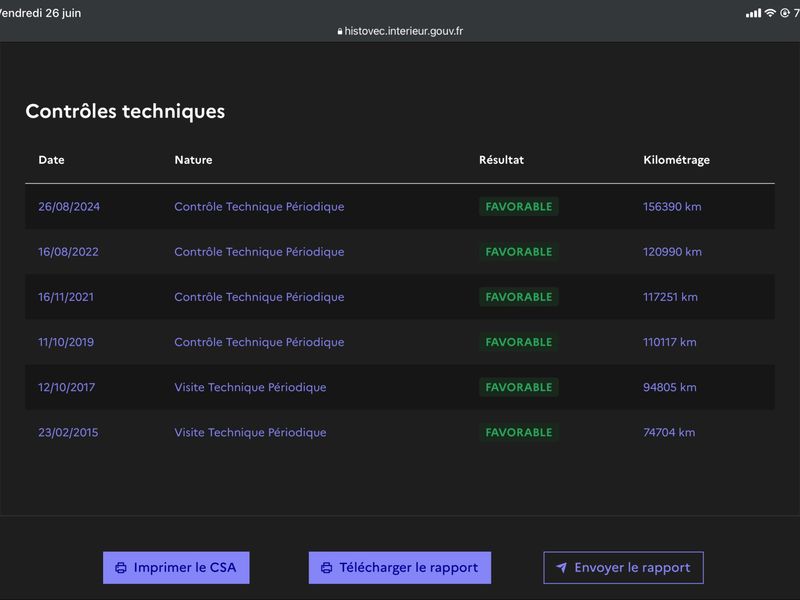Click FAVORABLE badge in 16/08/2022 row

[x=518, y=252]
